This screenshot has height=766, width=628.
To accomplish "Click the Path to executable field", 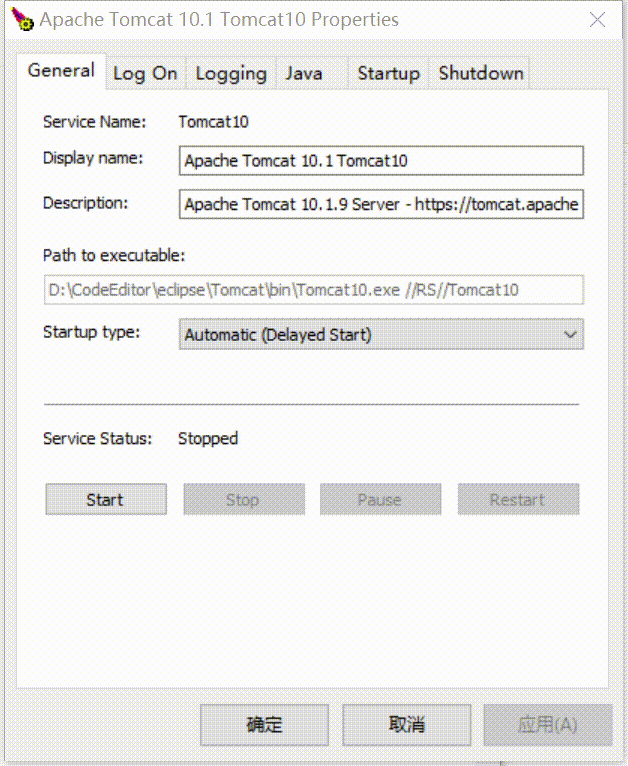I will 314,290.
